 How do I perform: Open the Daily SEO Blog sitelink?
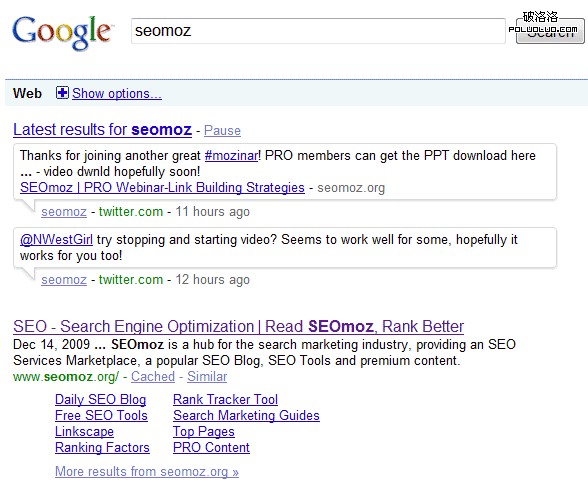coord(100,400)
